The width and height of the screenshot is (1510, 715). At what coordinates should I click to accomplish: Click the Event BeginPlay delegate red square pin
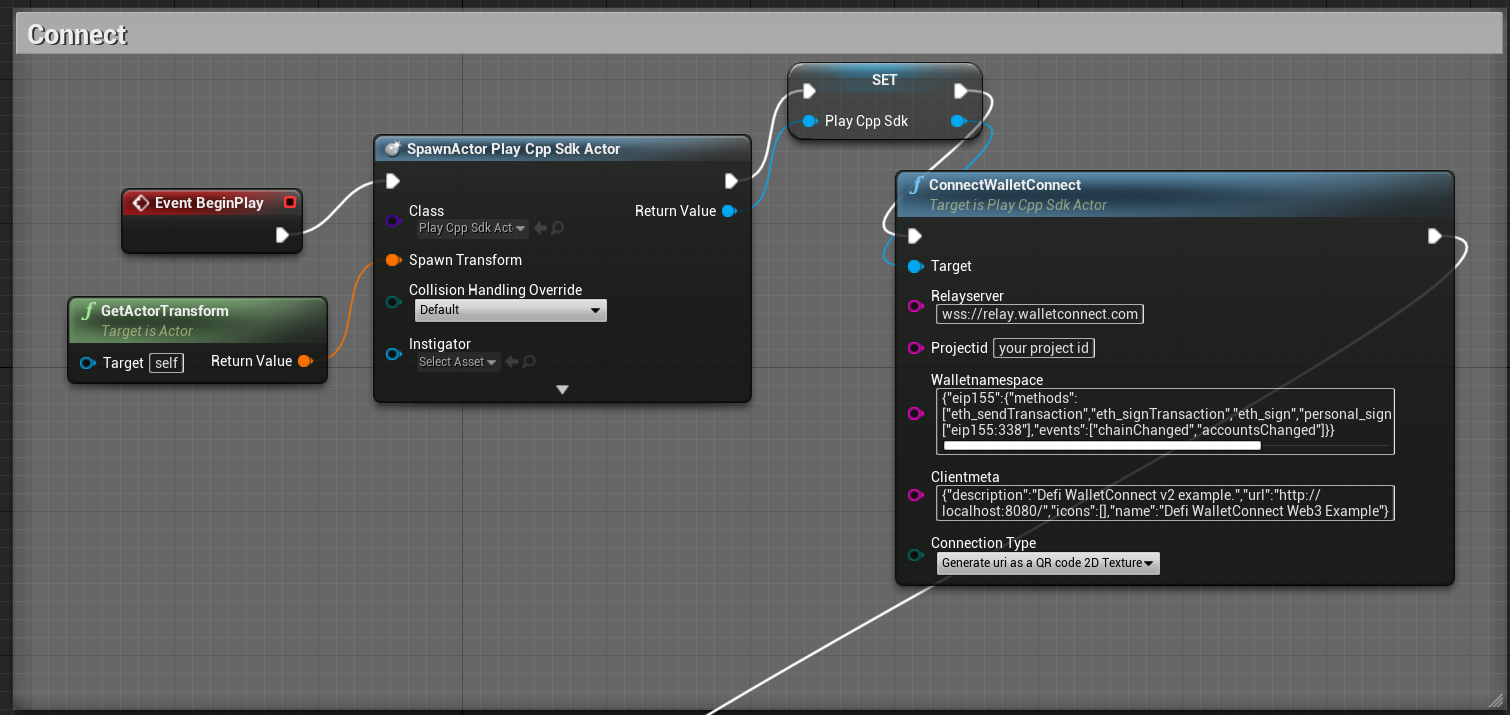click(289, 203)
